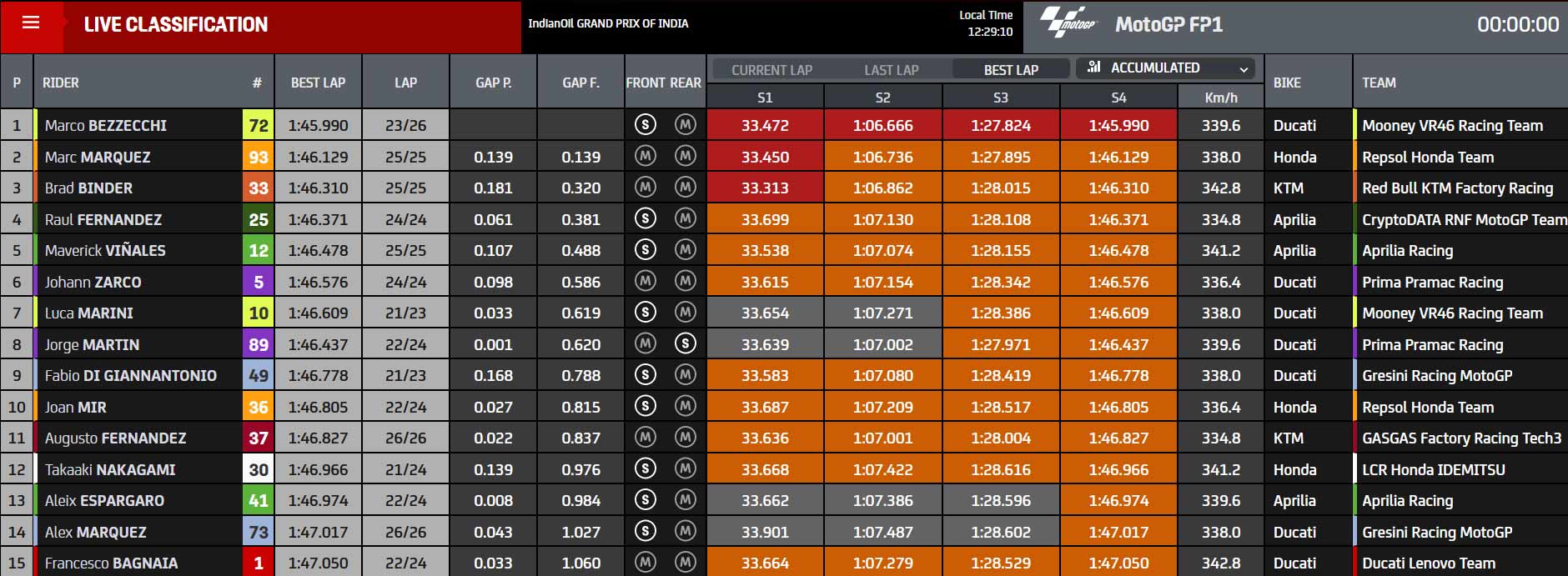Viewport: 1568px width, 576px height.
Task: Click the Km/h column header
Action: [x=1221, y=98]
